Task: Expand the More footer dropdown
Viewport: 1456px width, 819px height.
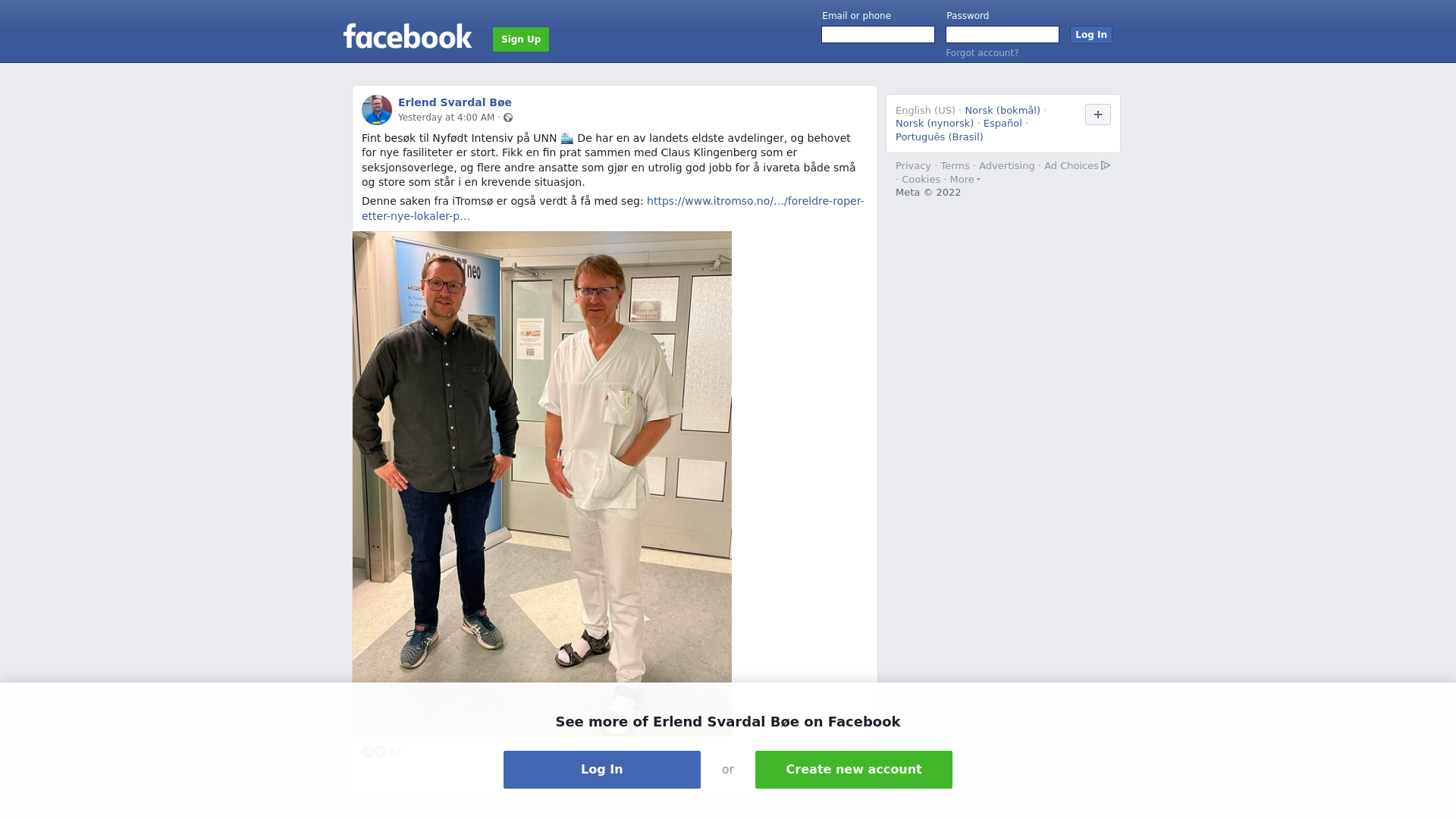Action: 965,180
